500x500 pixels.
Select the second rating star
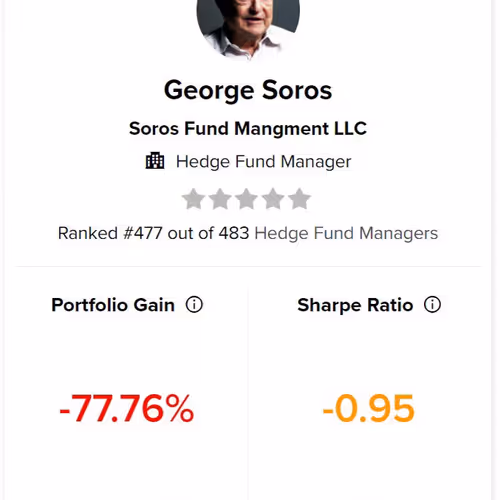(220, 199)
